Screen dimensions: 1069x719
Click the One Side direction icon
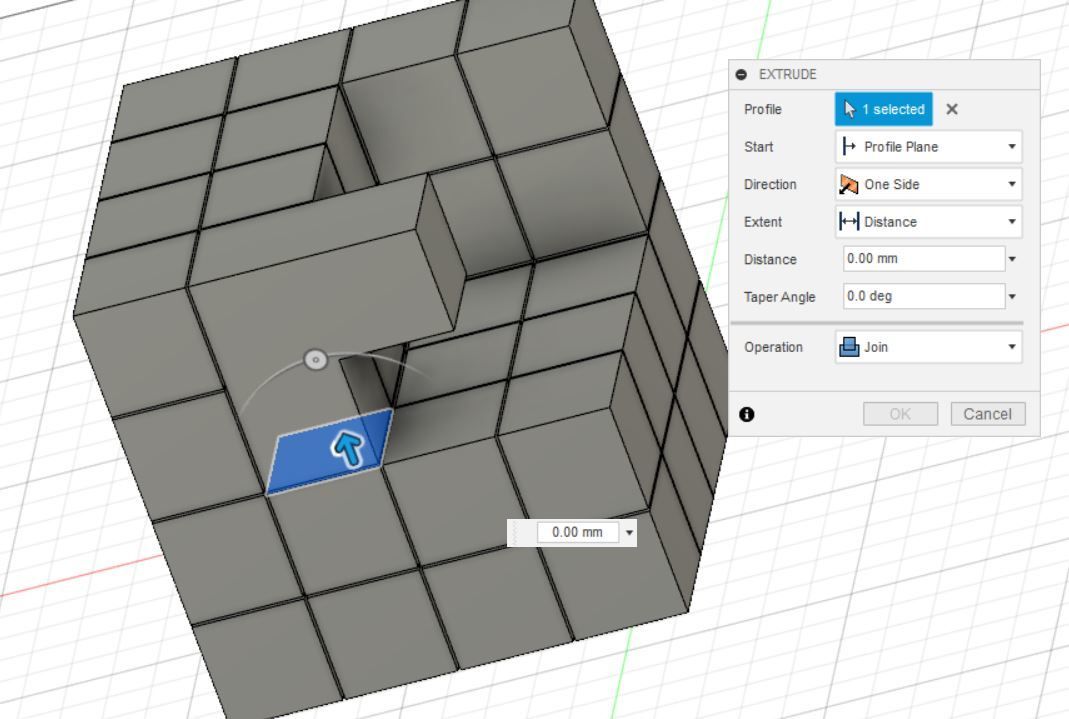(851, 184)
